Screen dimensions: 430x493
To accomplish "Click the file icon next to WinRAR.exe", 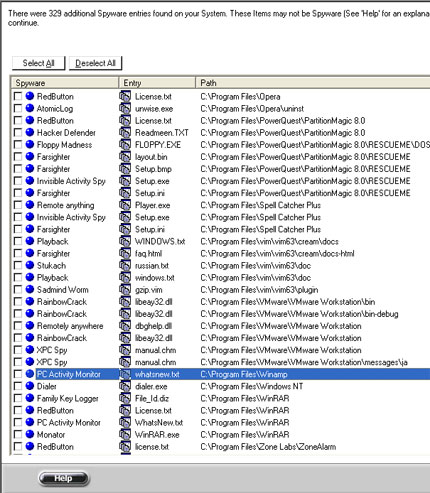I will 125,434.
